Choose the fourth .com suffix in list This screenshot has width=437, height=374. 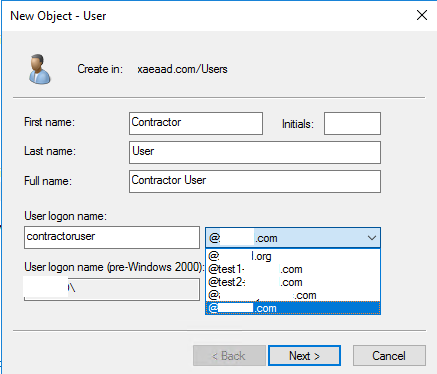(x=293, y=295)
